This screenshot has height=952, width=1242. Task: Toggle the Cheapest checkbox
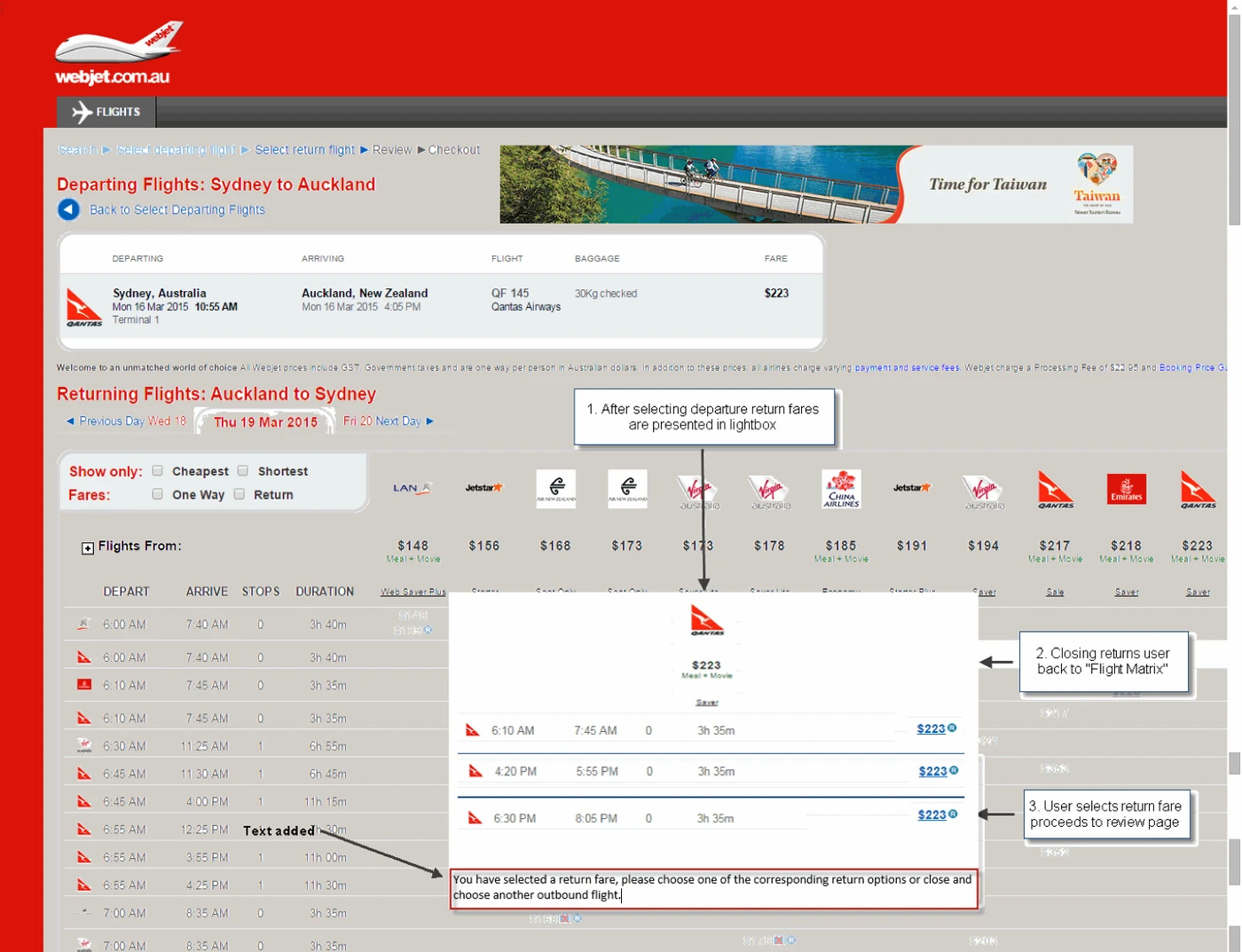click(x=157, y=470)
